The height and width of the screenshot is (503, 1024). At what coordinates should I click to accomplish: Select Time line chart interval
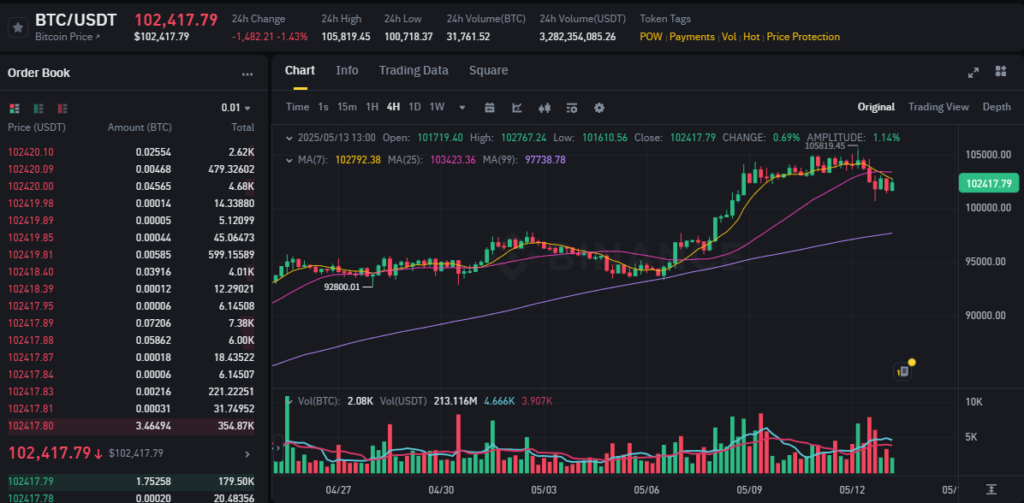coord(297,107)
